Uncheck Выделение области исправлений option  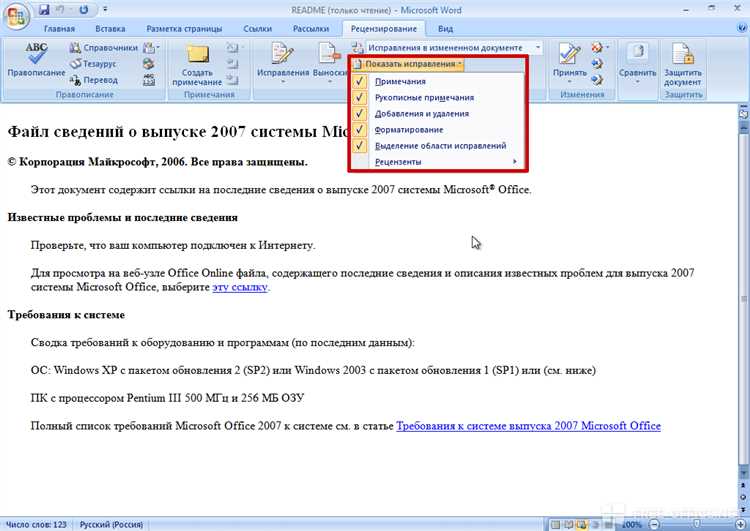[438, 146]
